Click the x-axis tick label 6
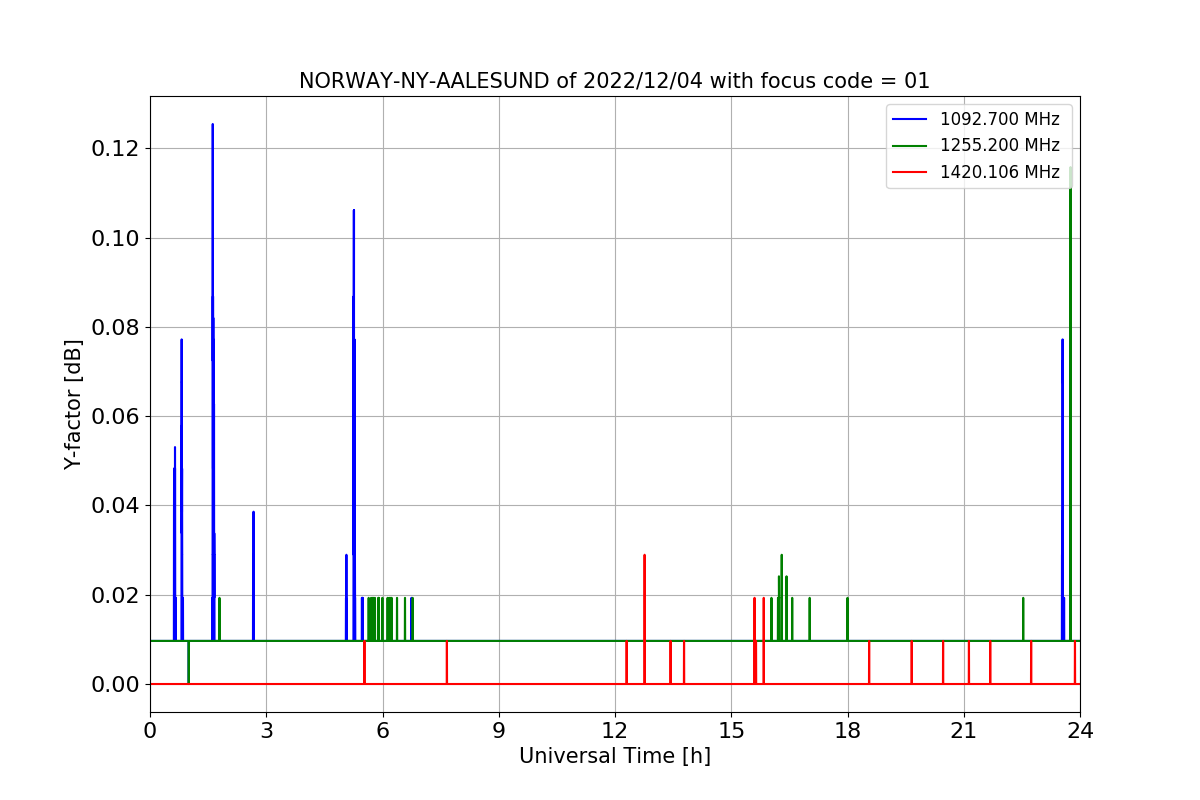The image size is (1200, 800). tap(383, 731)
